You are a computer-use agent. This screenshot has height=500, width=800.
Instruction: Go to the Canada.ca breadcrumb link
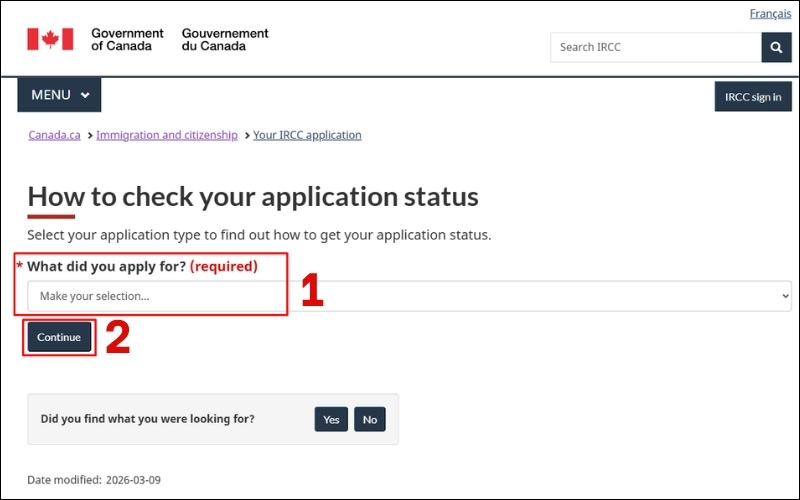click(54, 135)
